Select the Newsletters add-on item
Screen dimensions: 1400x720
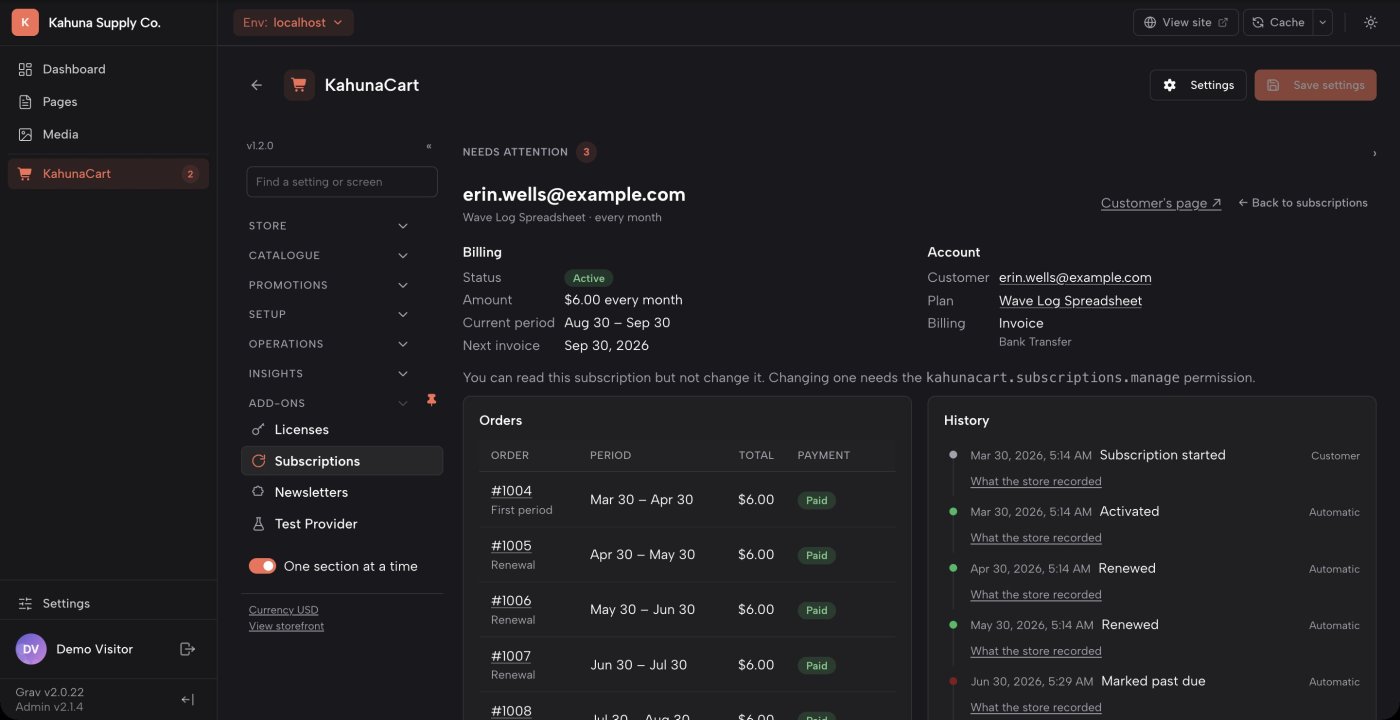[342, 492]
